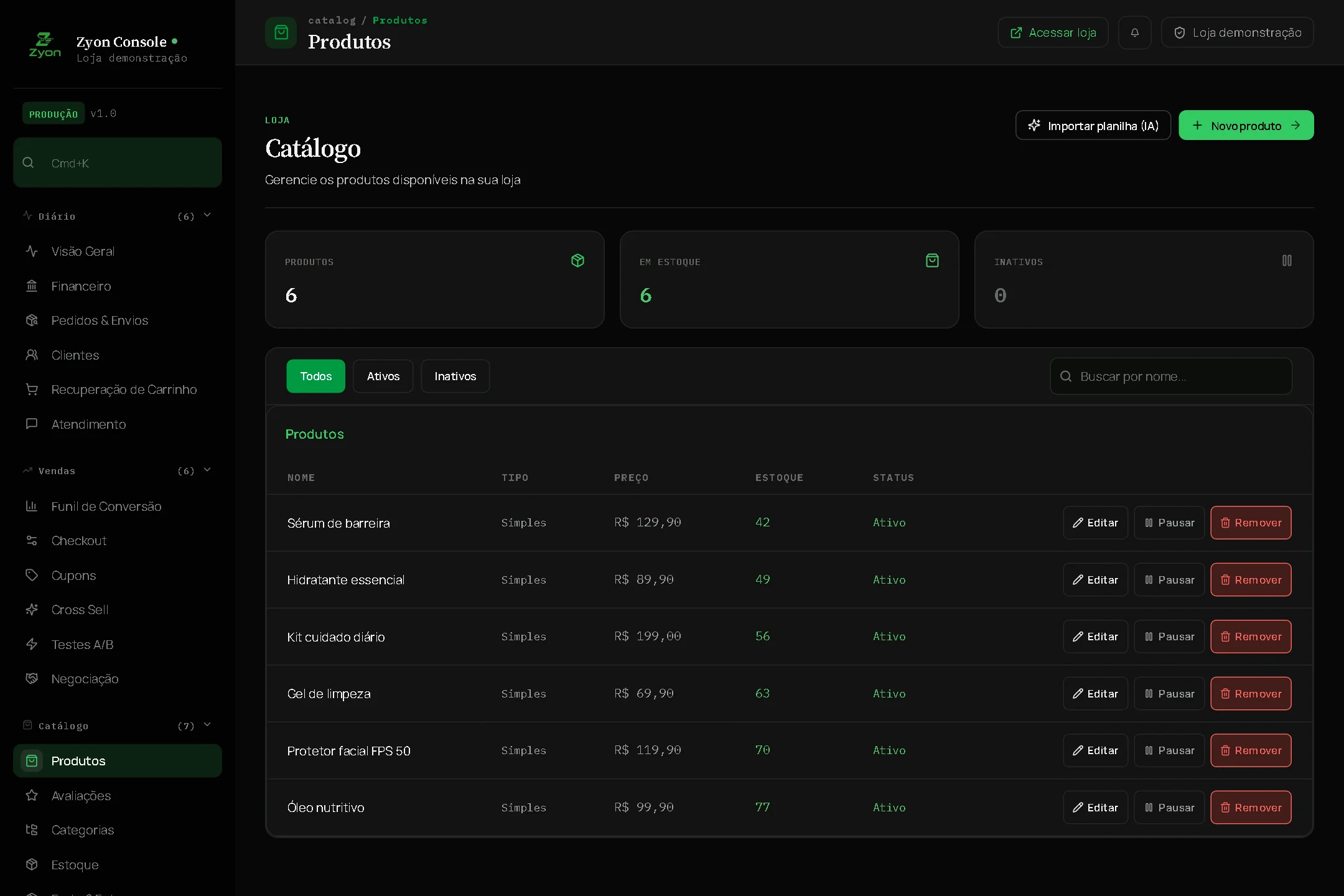This screenshot has height=896, width=1344.
Task: Click the Novo produto button
Action: (x=1246, y=126)
